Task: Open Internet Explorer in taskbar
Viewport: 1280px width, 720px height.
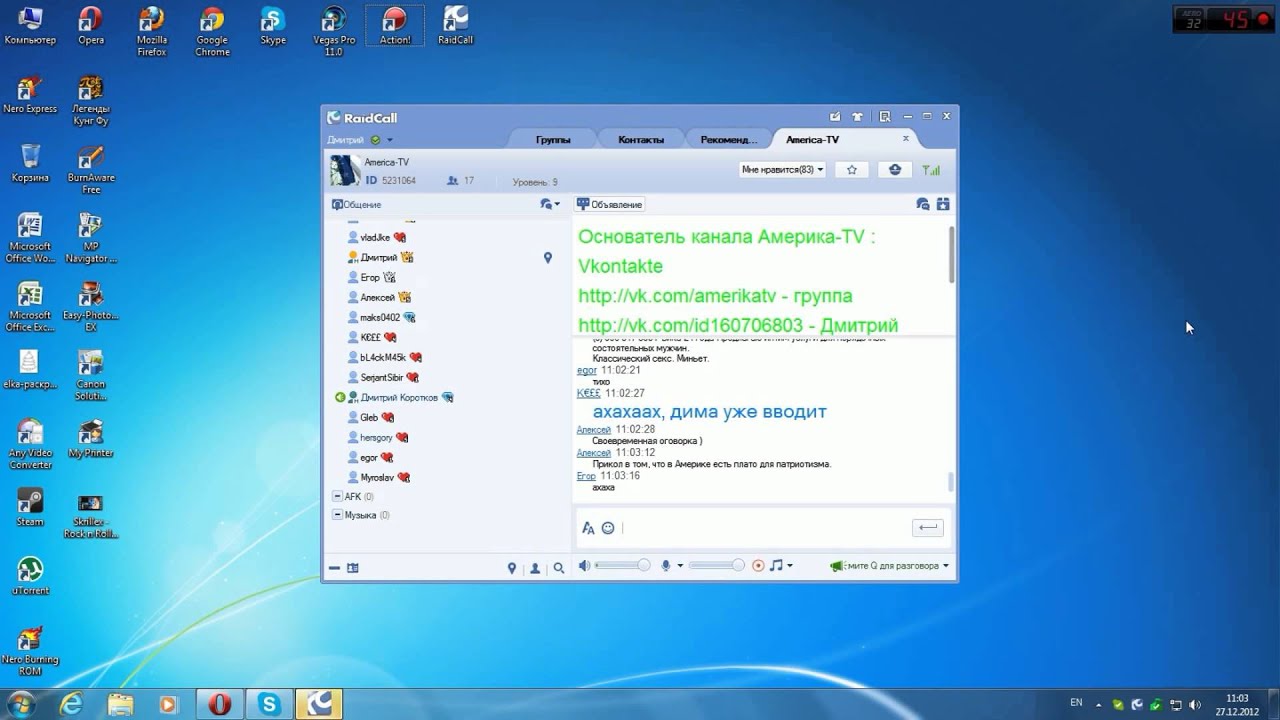Action: coord(71,704)
